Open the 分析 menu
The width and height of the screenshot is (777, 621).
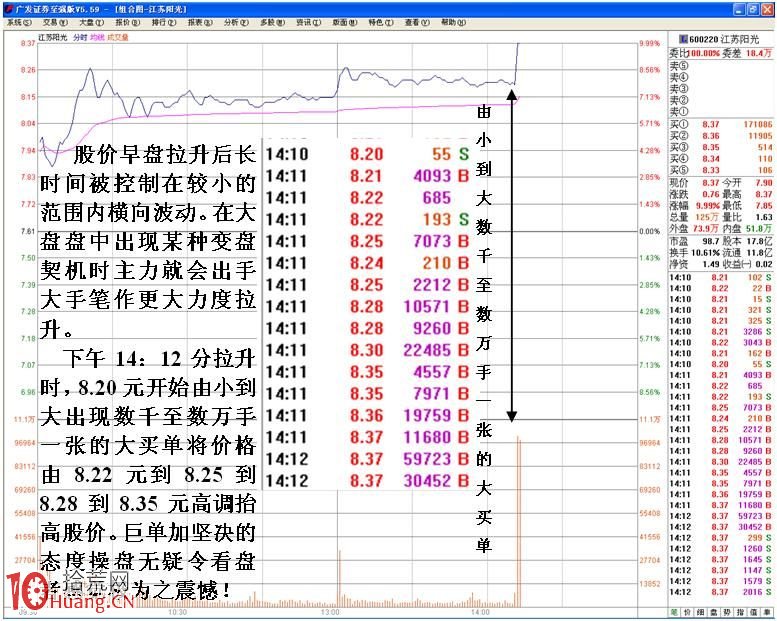236,22
